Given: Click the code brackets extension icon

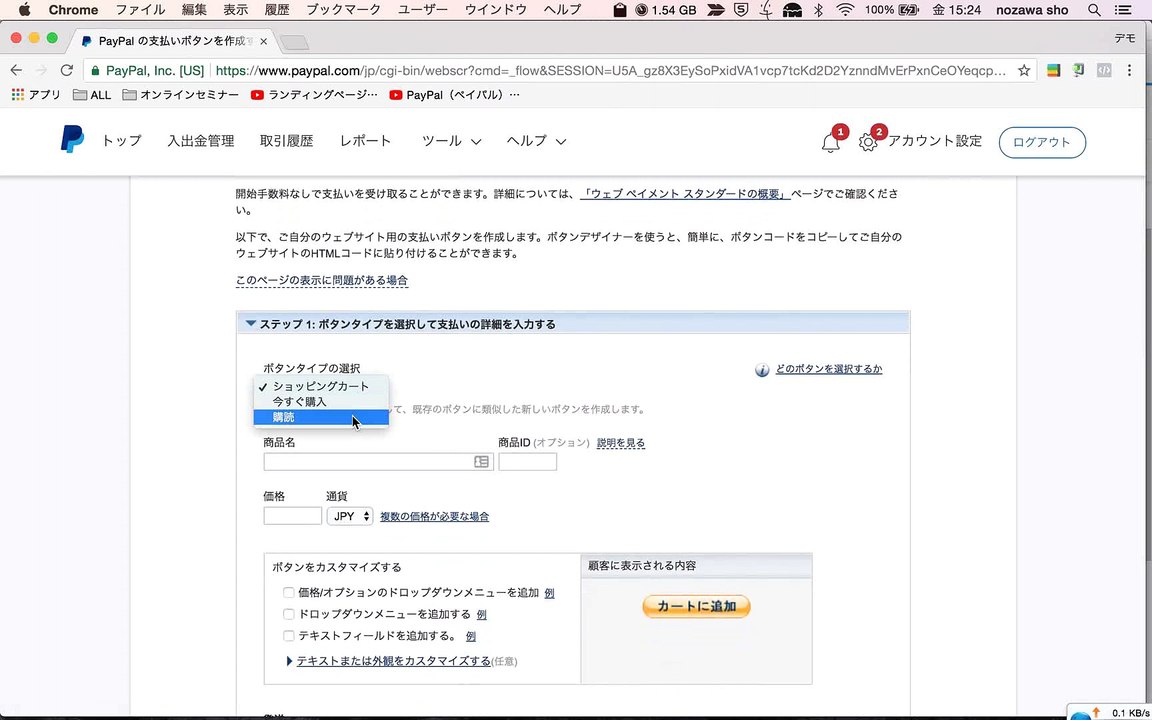Looking at the screenshot, I should pos(1104,71).
